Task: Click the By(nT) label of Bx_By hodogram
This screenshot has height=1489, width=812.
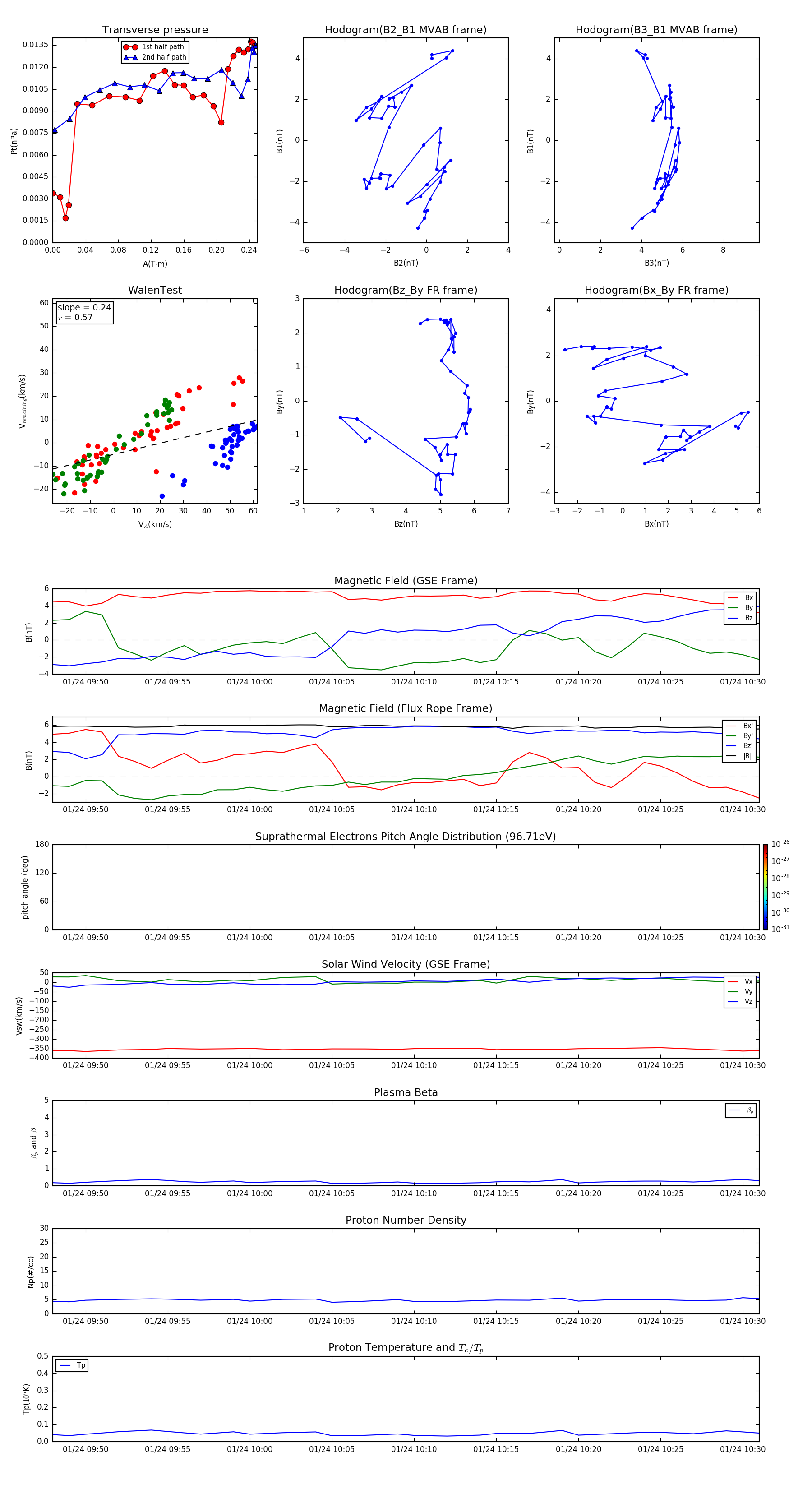Action: [531, 402]
